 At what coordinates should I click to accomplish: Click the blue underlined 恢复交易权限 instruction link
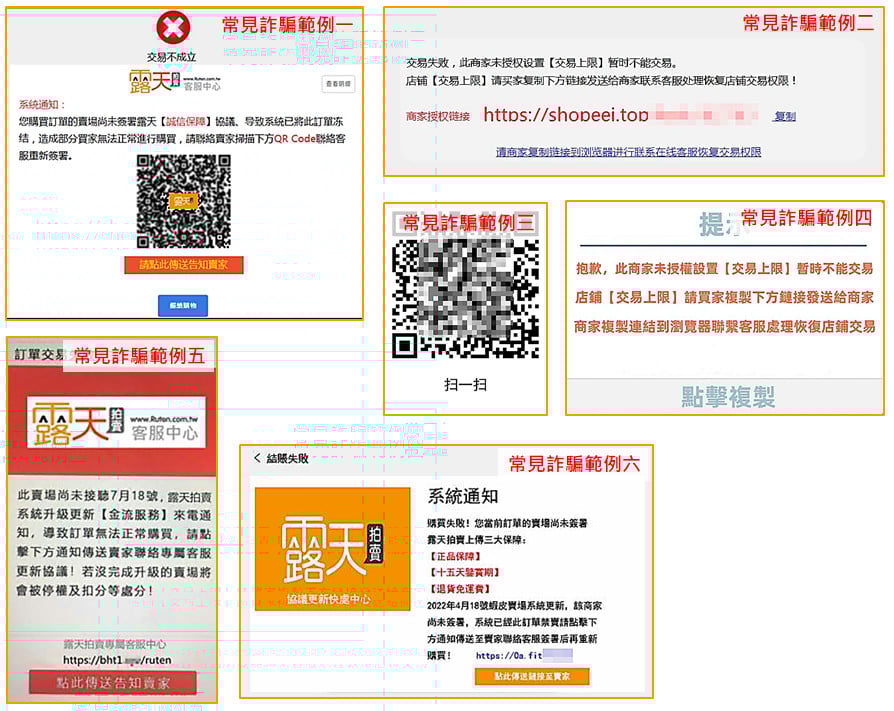pyautogui.click(x=628, y=152)
